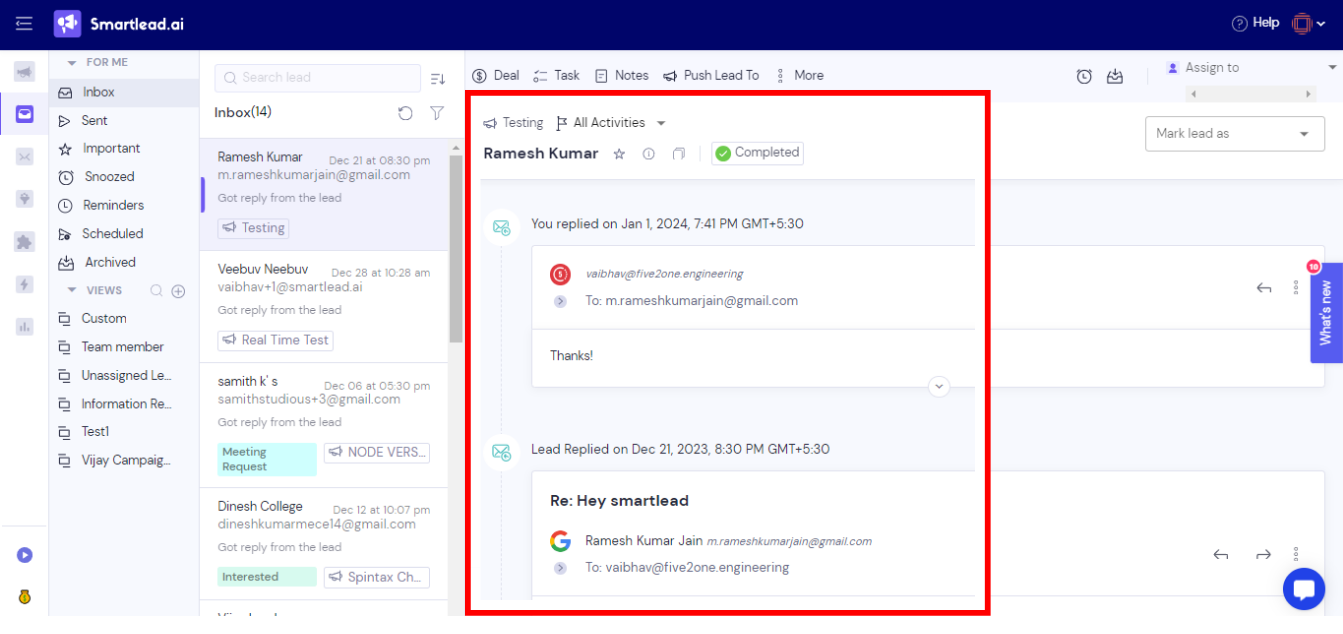Copy lead details with the copy icon

tap(678, 153)
